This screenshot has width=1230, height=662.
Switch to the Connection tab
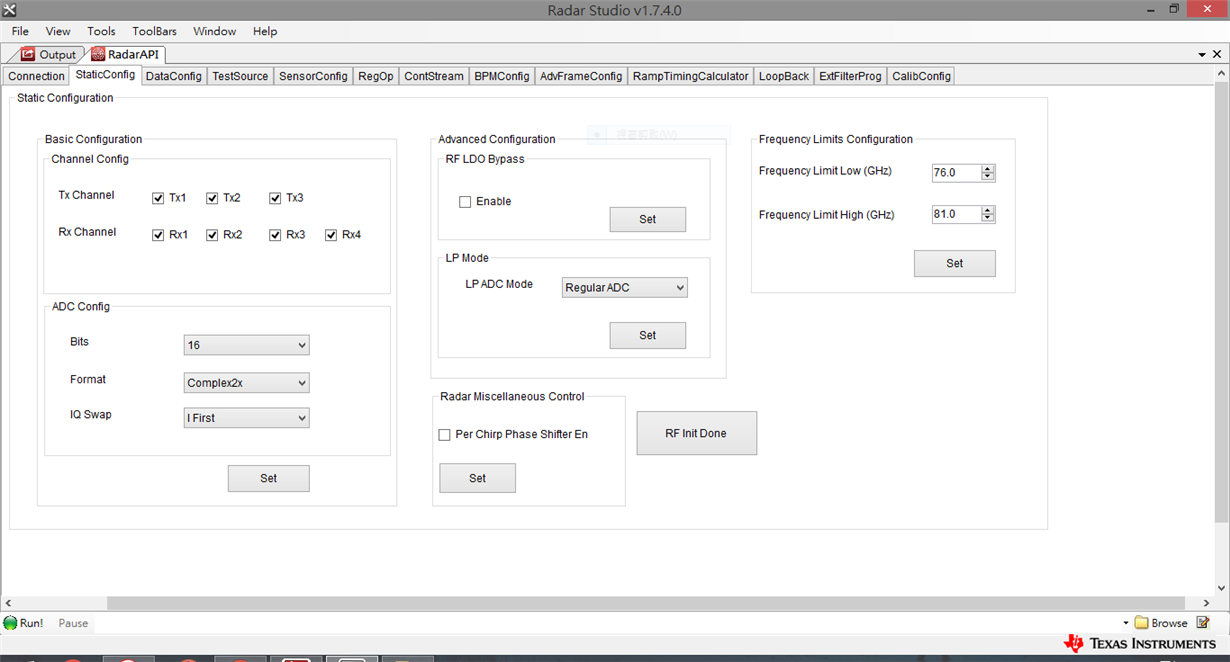tap(36, 76)
